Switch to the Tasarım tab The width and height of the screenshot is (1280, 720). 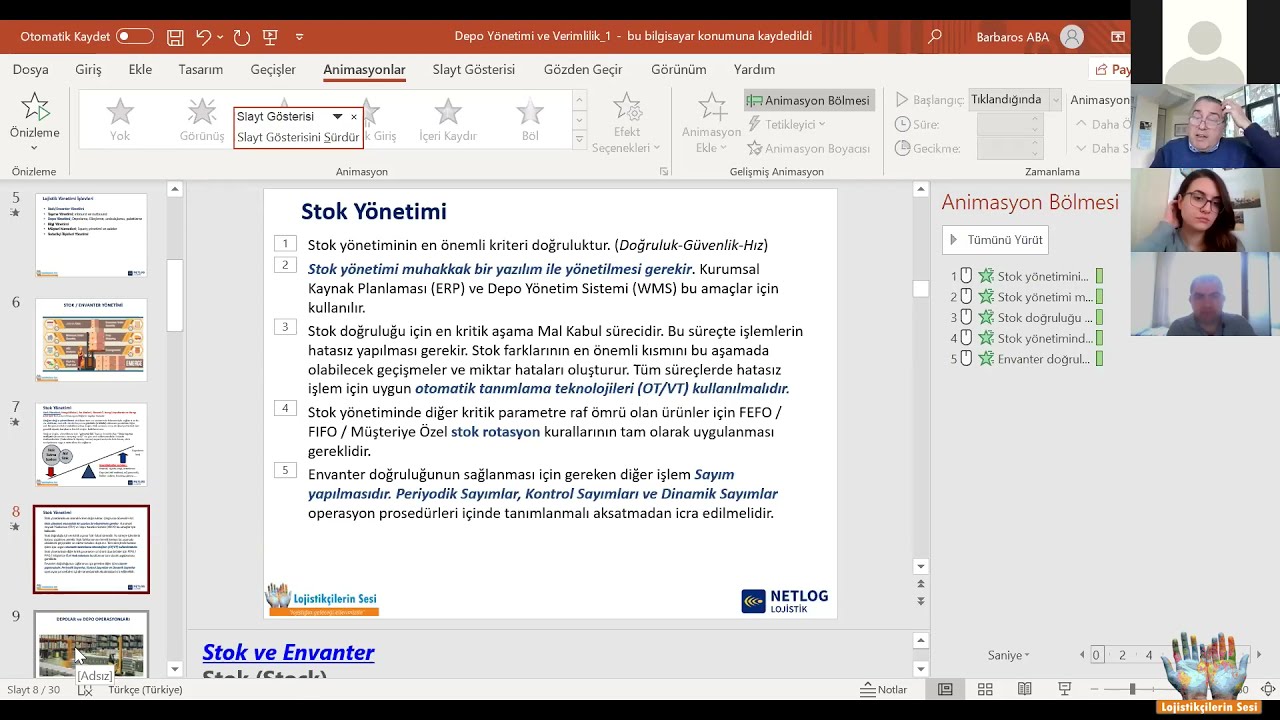tap(201, 70)
